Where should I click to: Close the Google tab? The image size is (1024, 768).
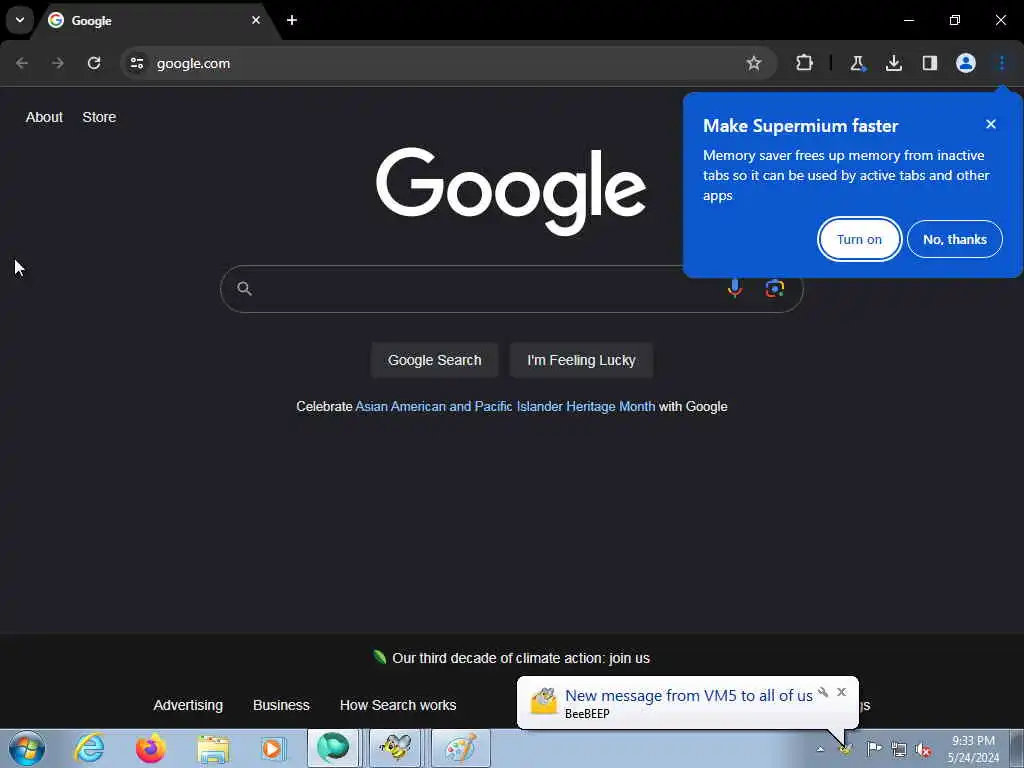point(256,20)
